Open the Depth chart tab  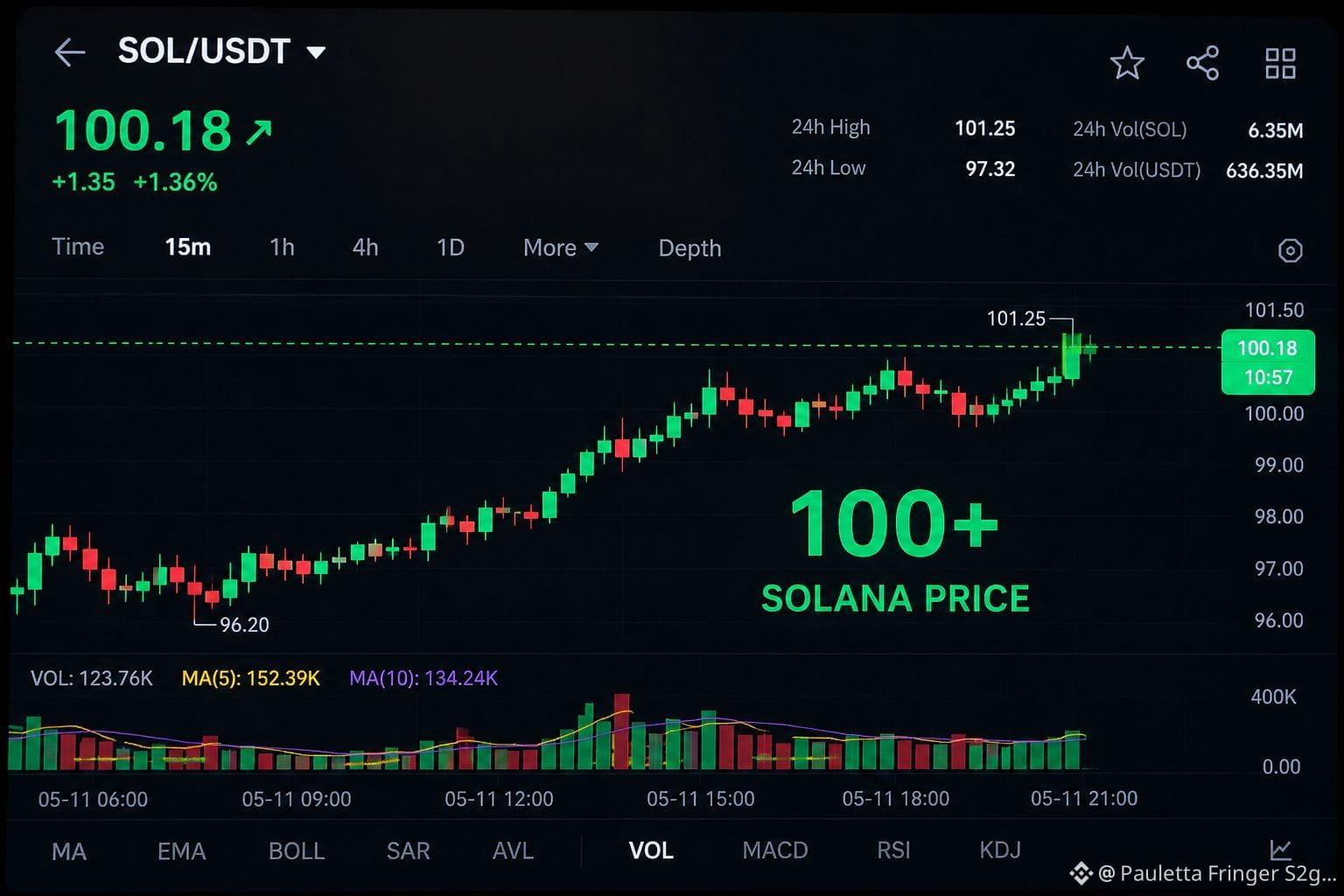tap(689, 248)
